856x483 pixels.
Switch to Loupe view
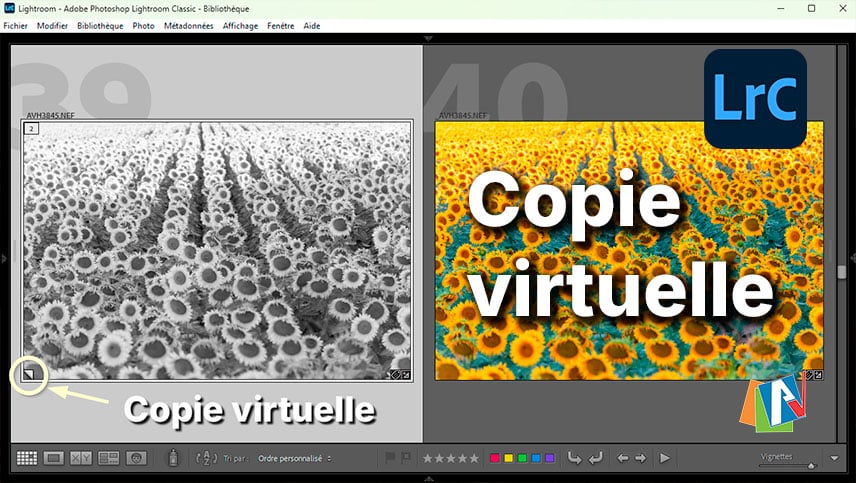tap(54, 458)
